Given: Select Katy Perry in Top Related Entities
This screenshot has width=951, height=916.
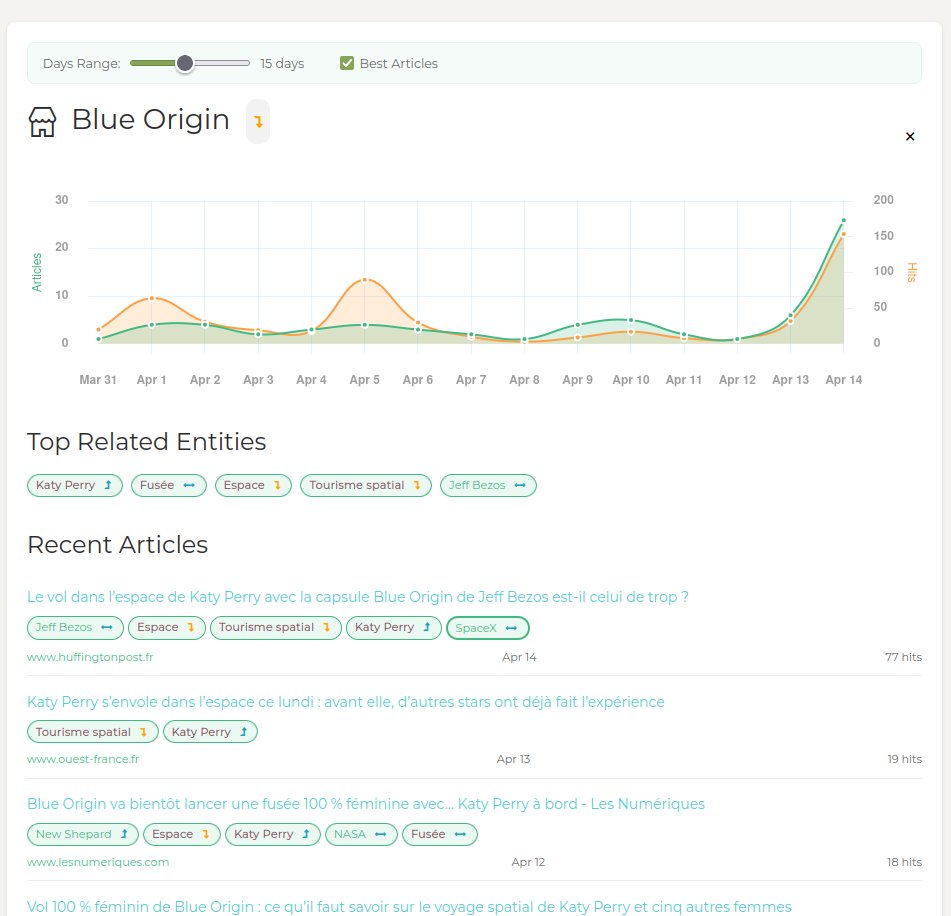Looking at the screenshot, I should [x=75, y=485].
